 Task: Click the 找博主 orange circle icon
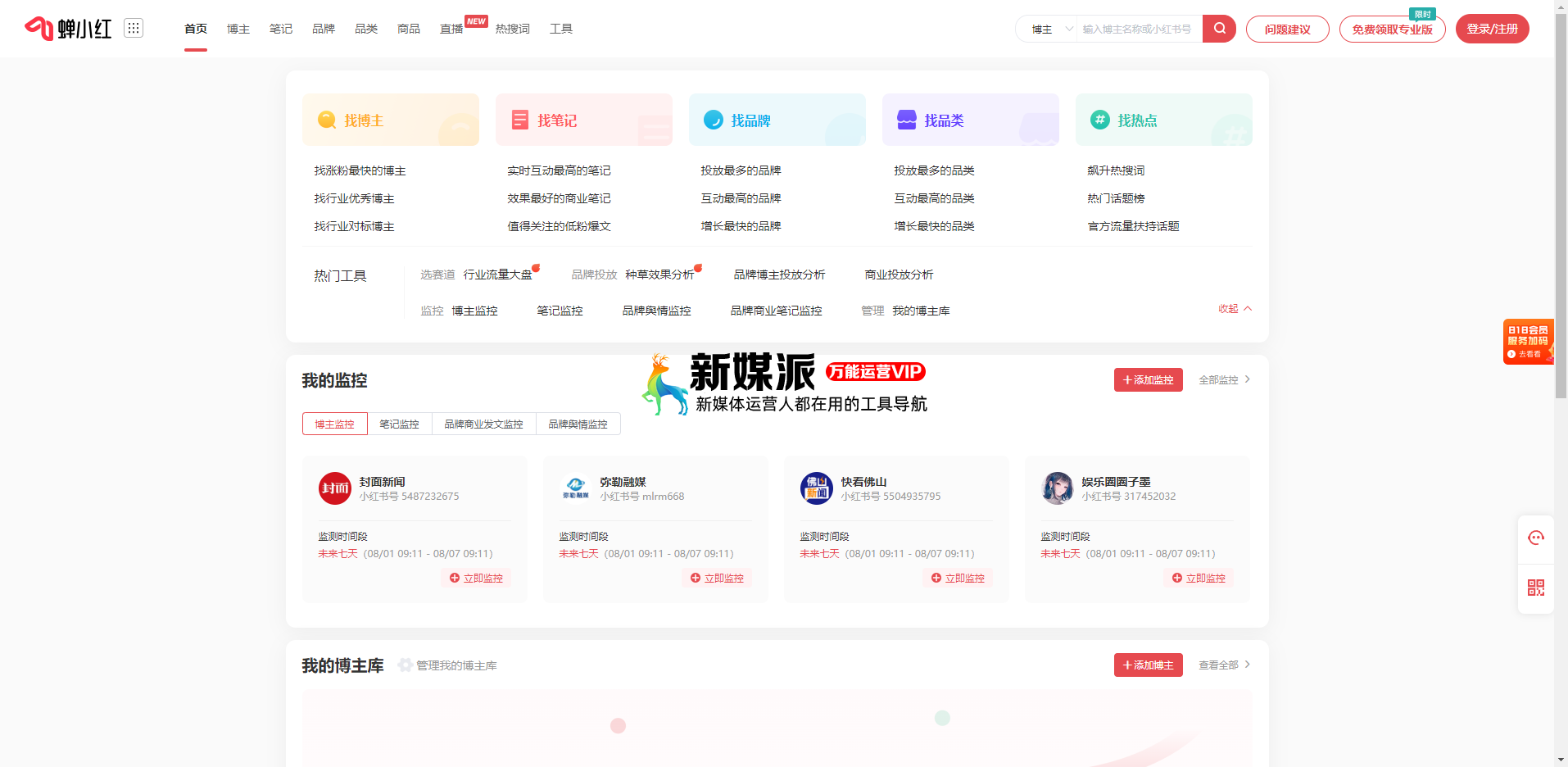point(327,120)
